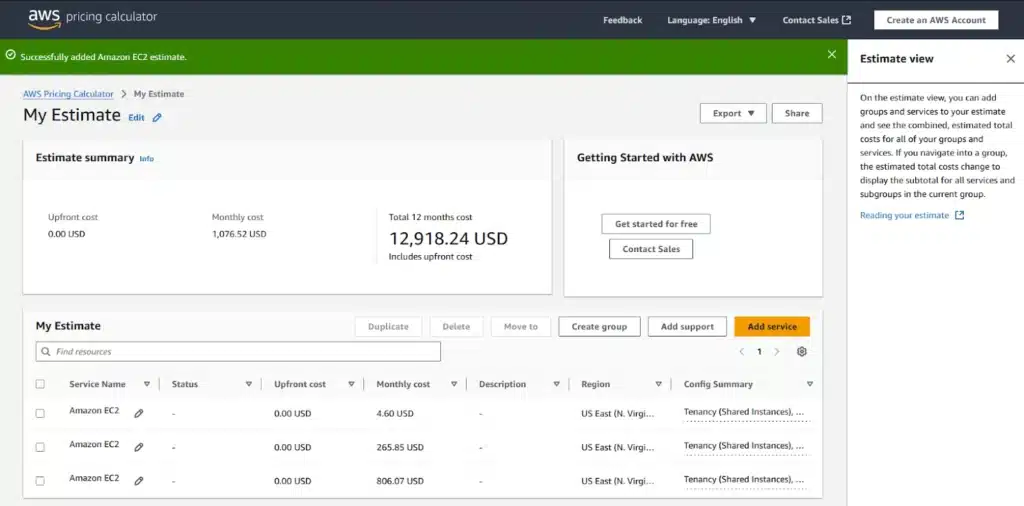This screenshot has width=1024, height=506.
Task: Click the Move to button
Action: [520, 326]
